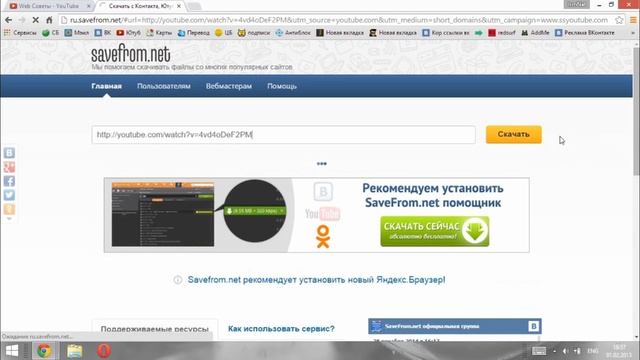The image size is (640, 360).
Task: Show hidden tray icons arrow
Action: click(554, 351)
